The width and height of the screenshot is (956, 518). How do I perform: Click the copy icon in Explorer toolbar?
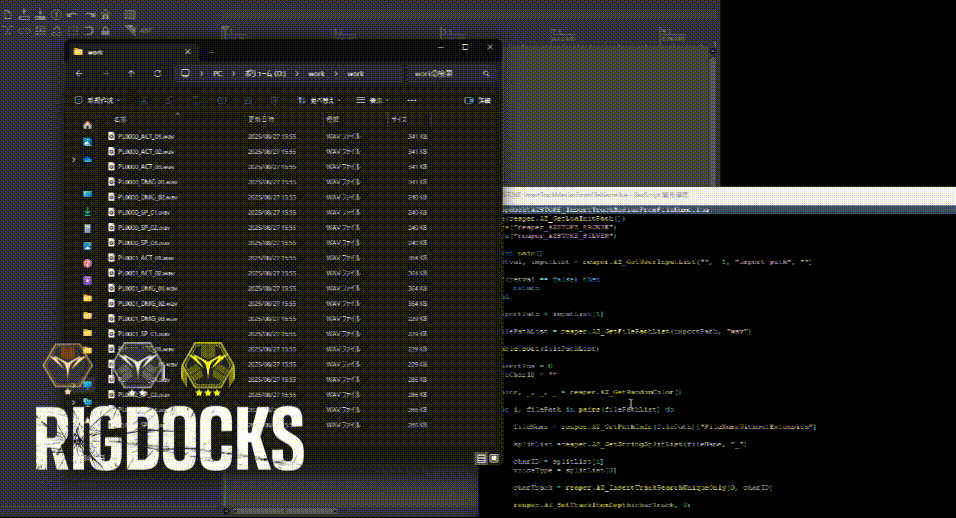pyautogui.click(x=170, y=100)
